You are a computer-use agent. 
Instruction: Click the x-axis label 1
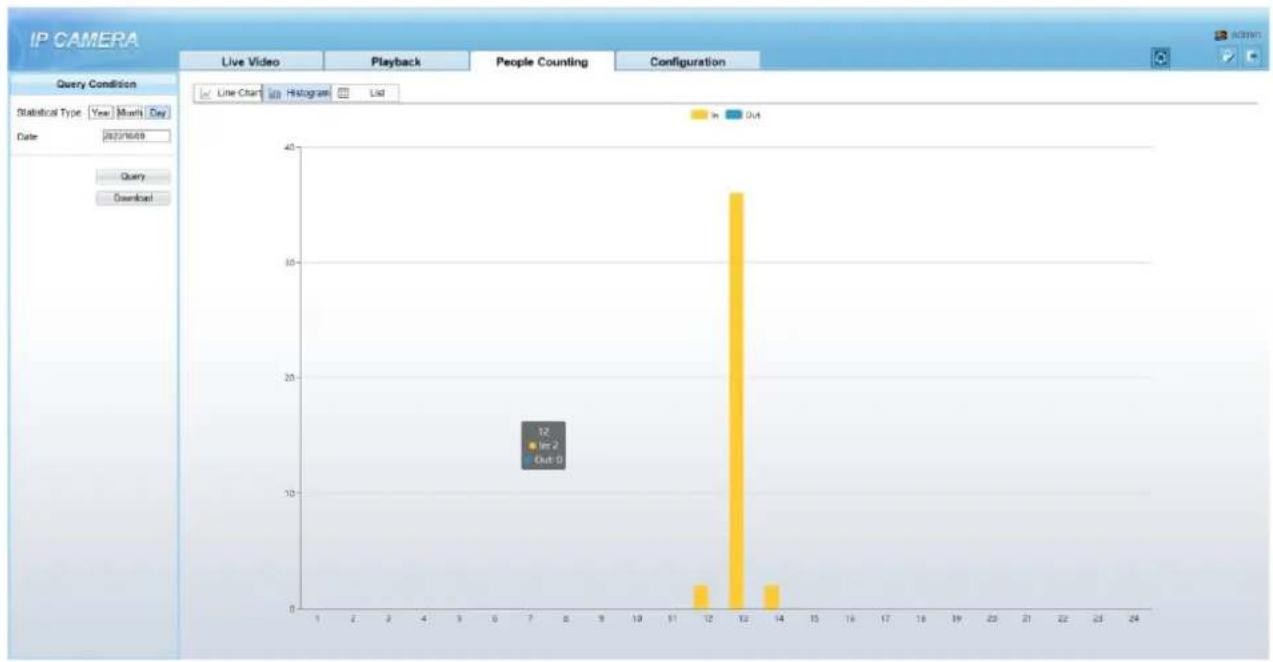tap(317, 620)
